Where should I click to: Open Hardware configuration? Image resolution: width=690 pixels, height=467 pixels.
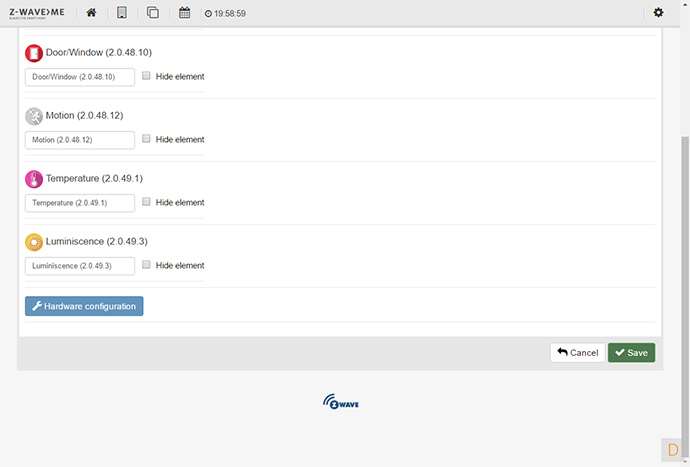pyautogui.click(x=84, y=306)
